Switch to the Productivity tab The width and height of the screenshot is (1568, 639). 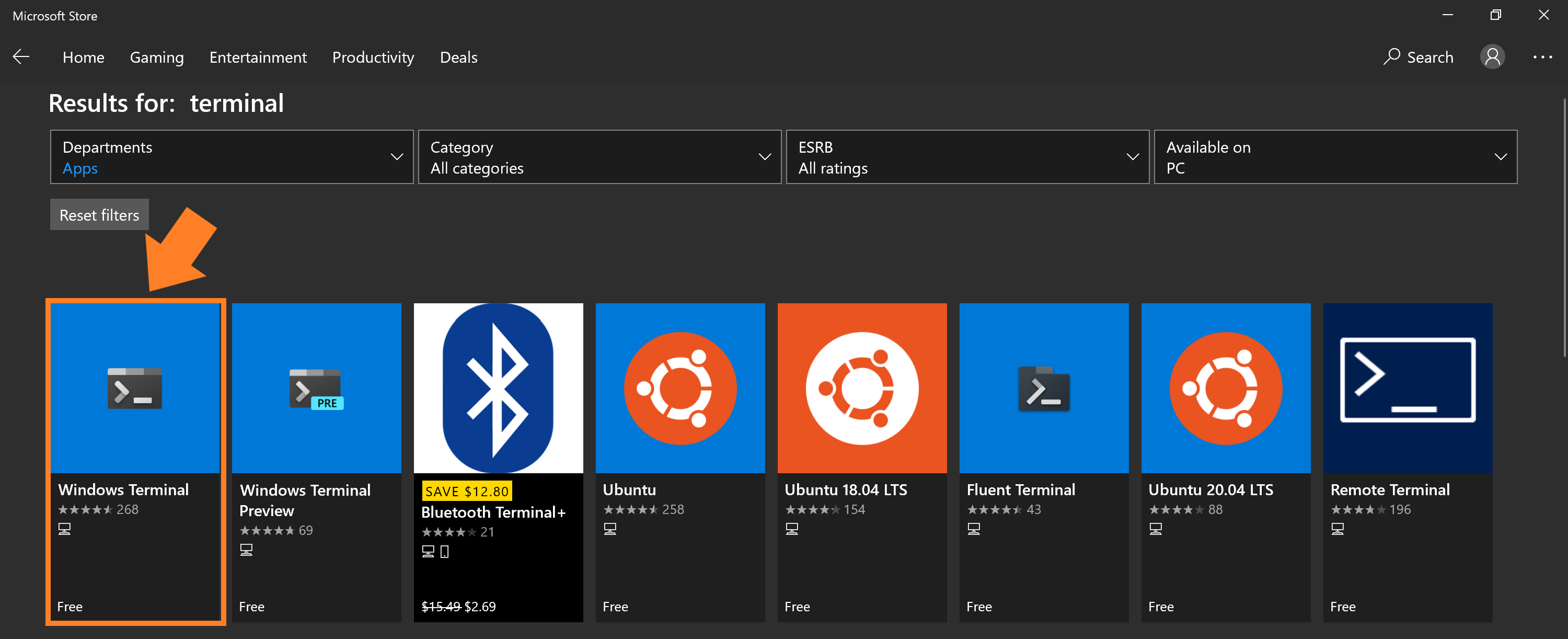click(373, 58)
